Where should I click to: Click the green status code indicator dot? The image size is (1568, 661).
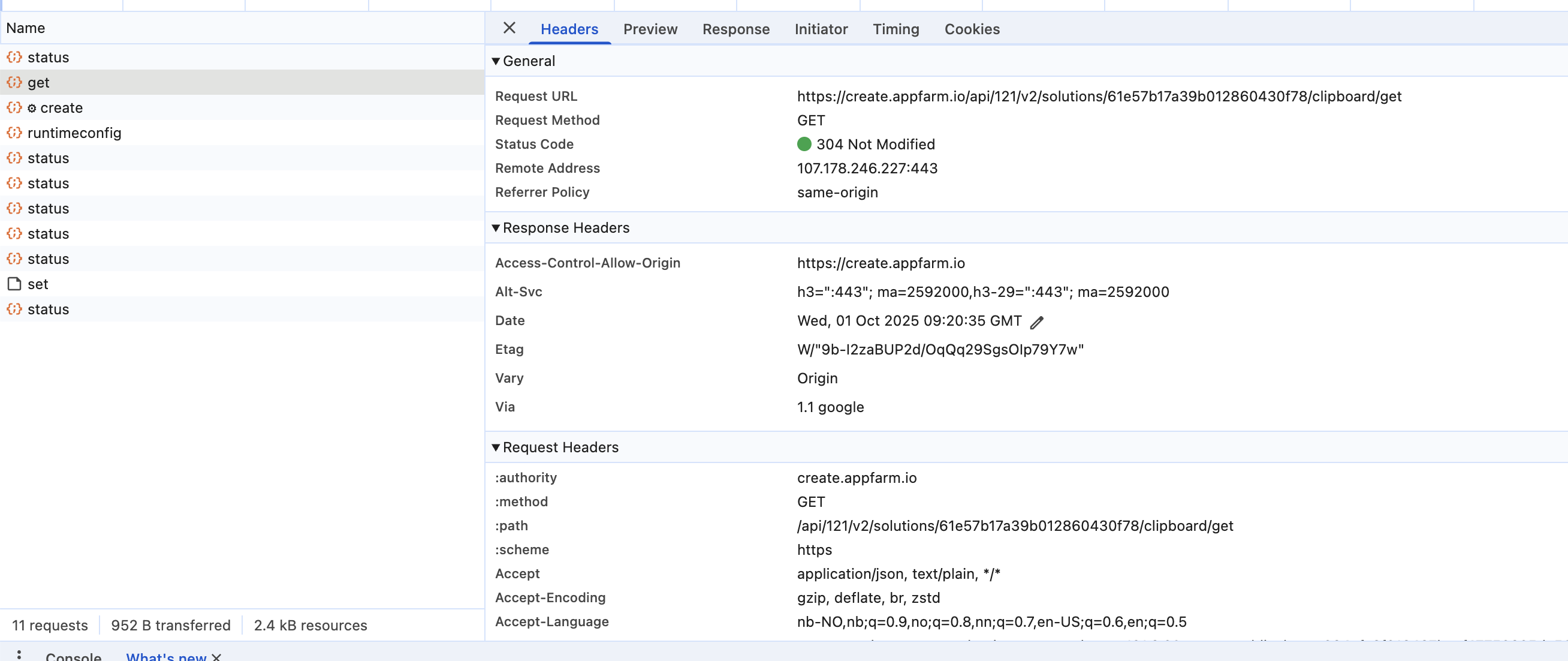point(804,145)
